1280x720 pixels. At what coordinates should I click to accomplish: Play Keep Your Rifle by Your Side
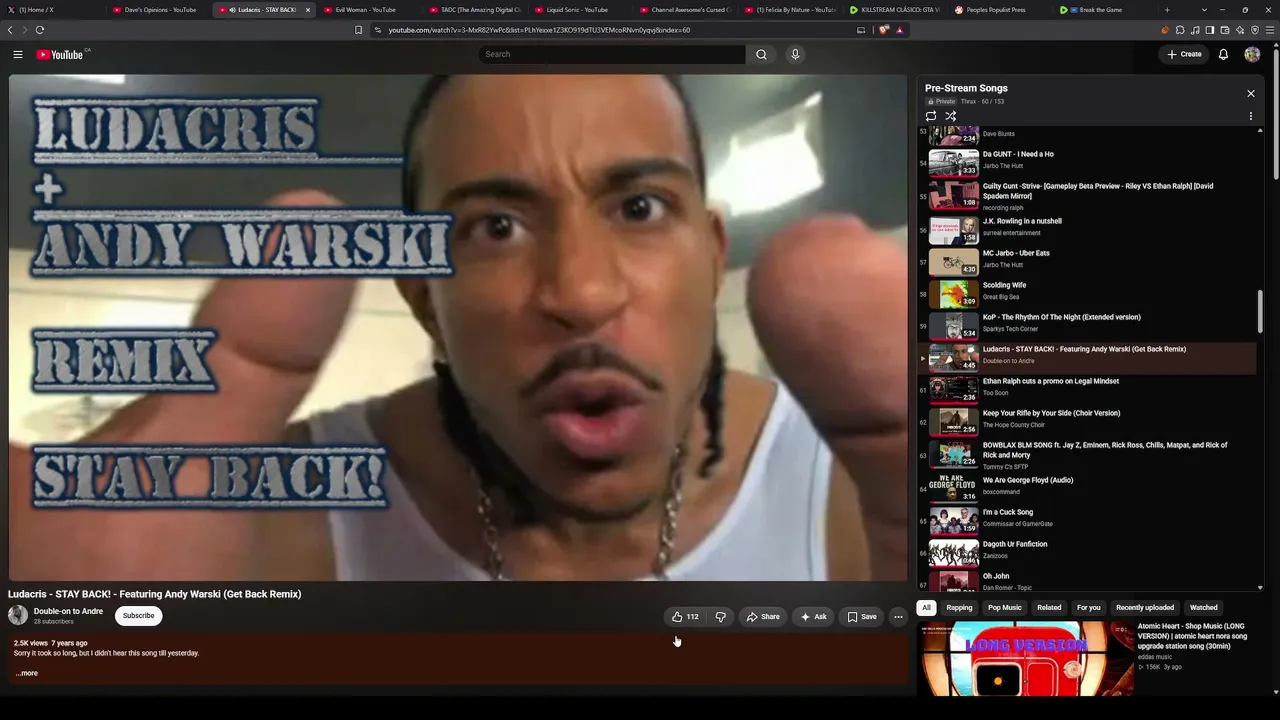pos(1087,420)
